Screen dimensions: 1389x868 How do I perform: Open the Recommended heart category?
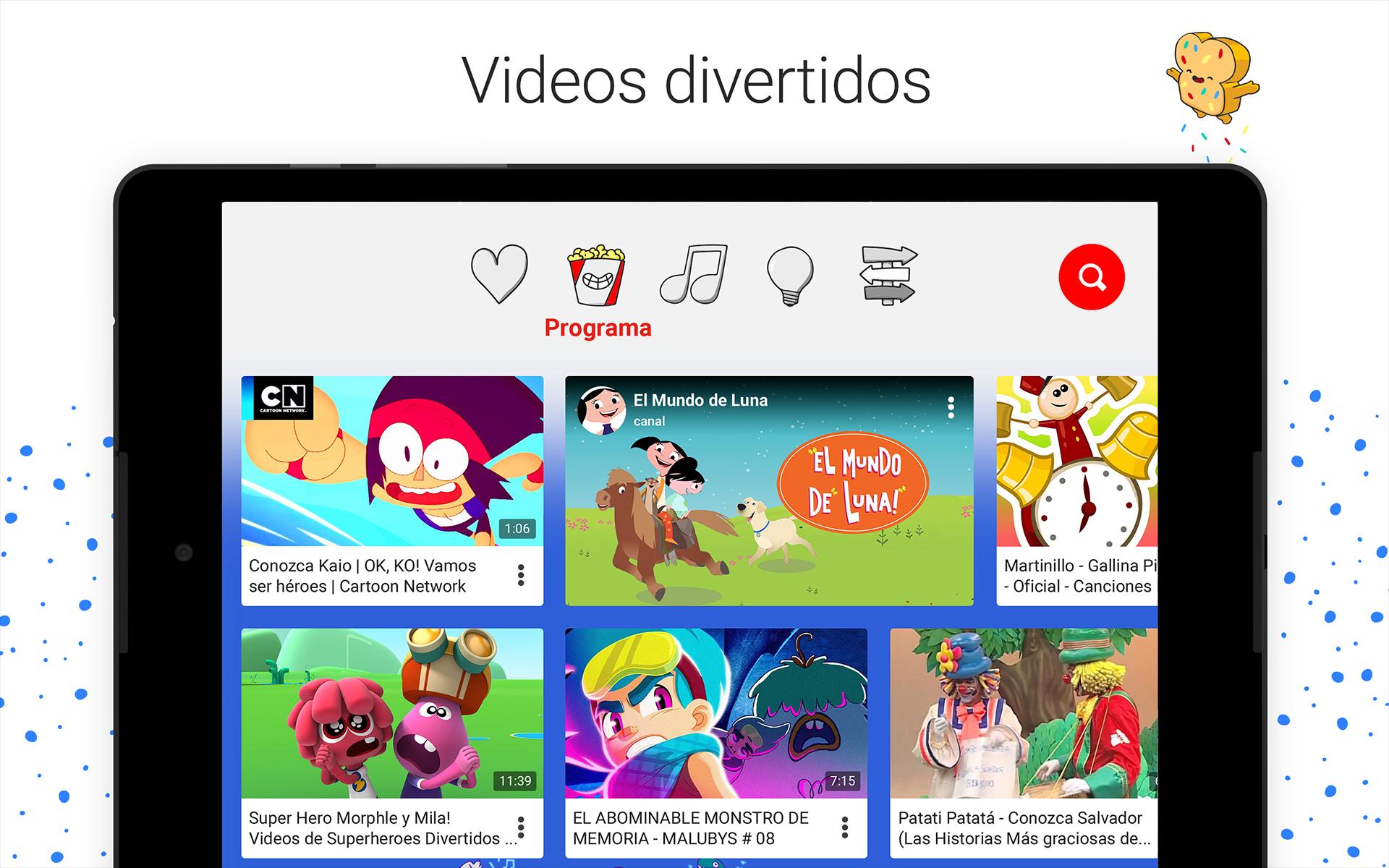(x=499, y=274)
